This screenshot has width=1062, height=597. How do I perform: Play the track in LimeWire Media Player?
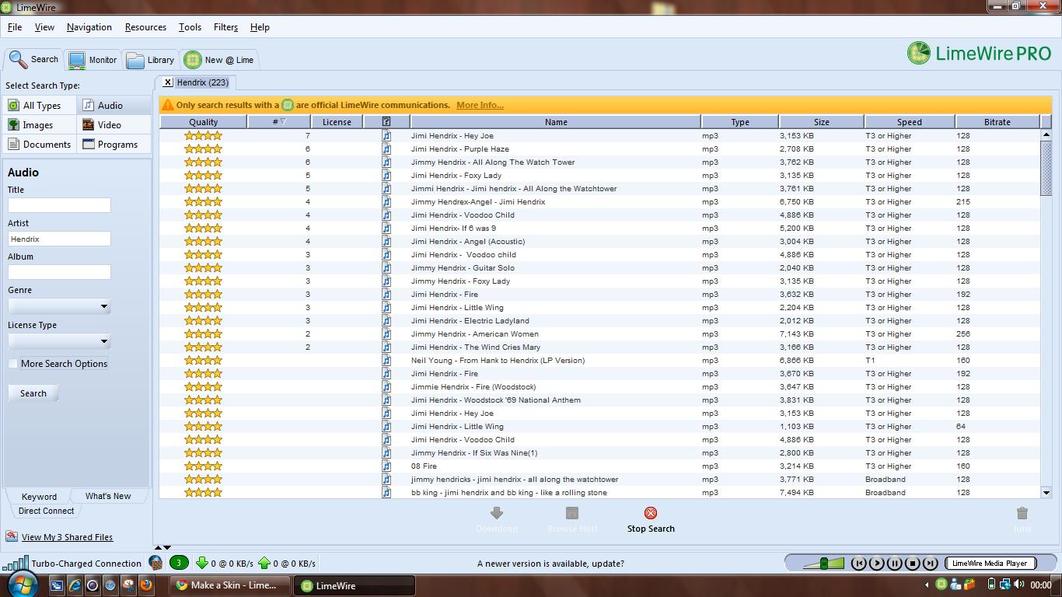(876, 563)
